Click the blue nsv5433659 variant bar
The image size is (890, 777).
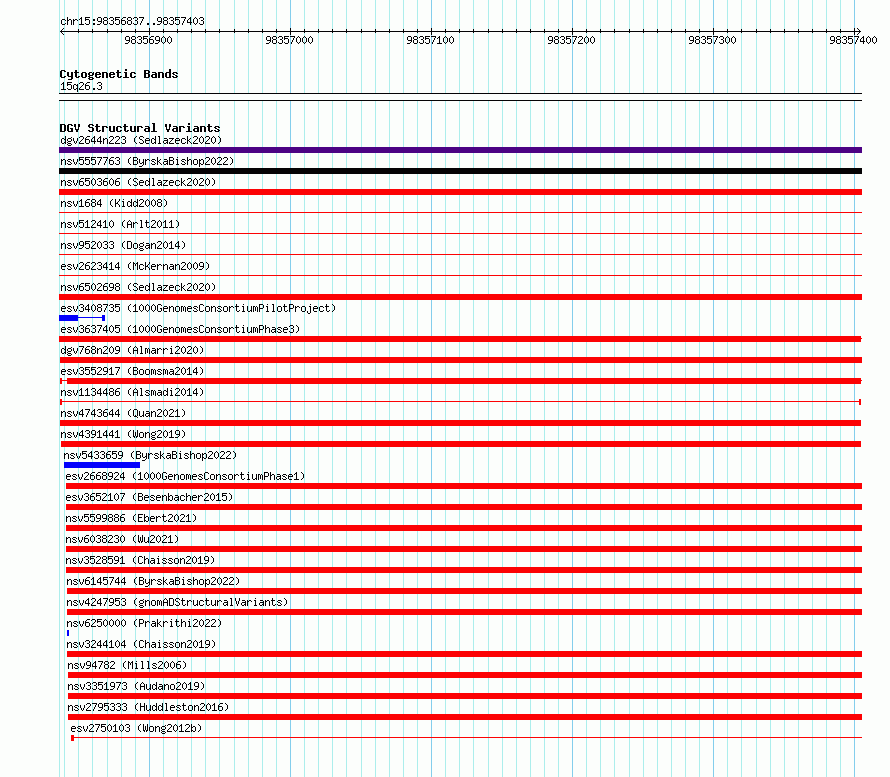tap(102, 465)
